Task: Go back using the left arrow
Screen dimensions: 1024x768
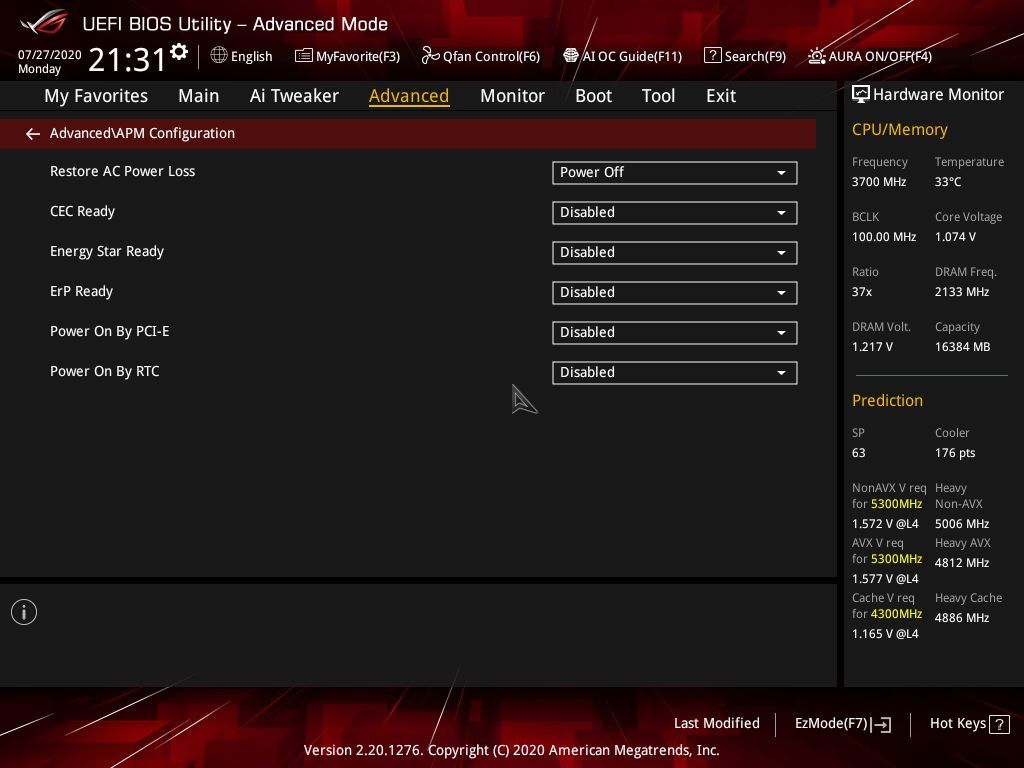Action: [x=33, y=134]
